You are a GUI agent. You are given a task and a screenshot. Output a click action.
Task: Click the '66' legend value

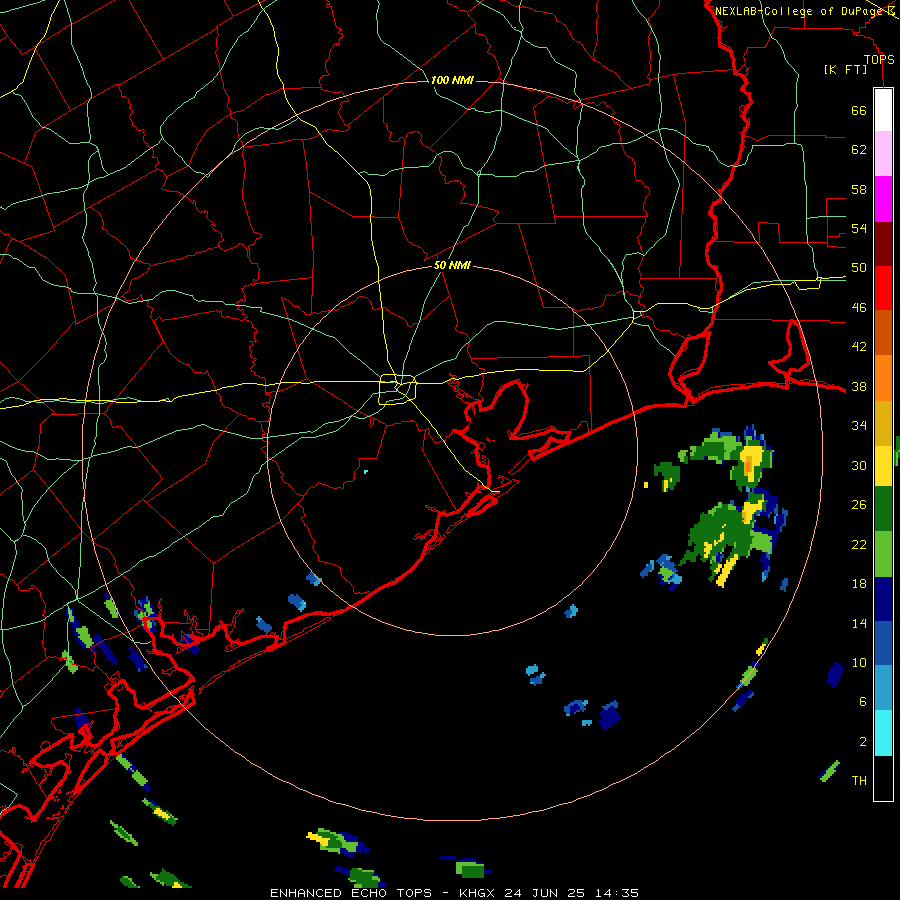[859, 110]
